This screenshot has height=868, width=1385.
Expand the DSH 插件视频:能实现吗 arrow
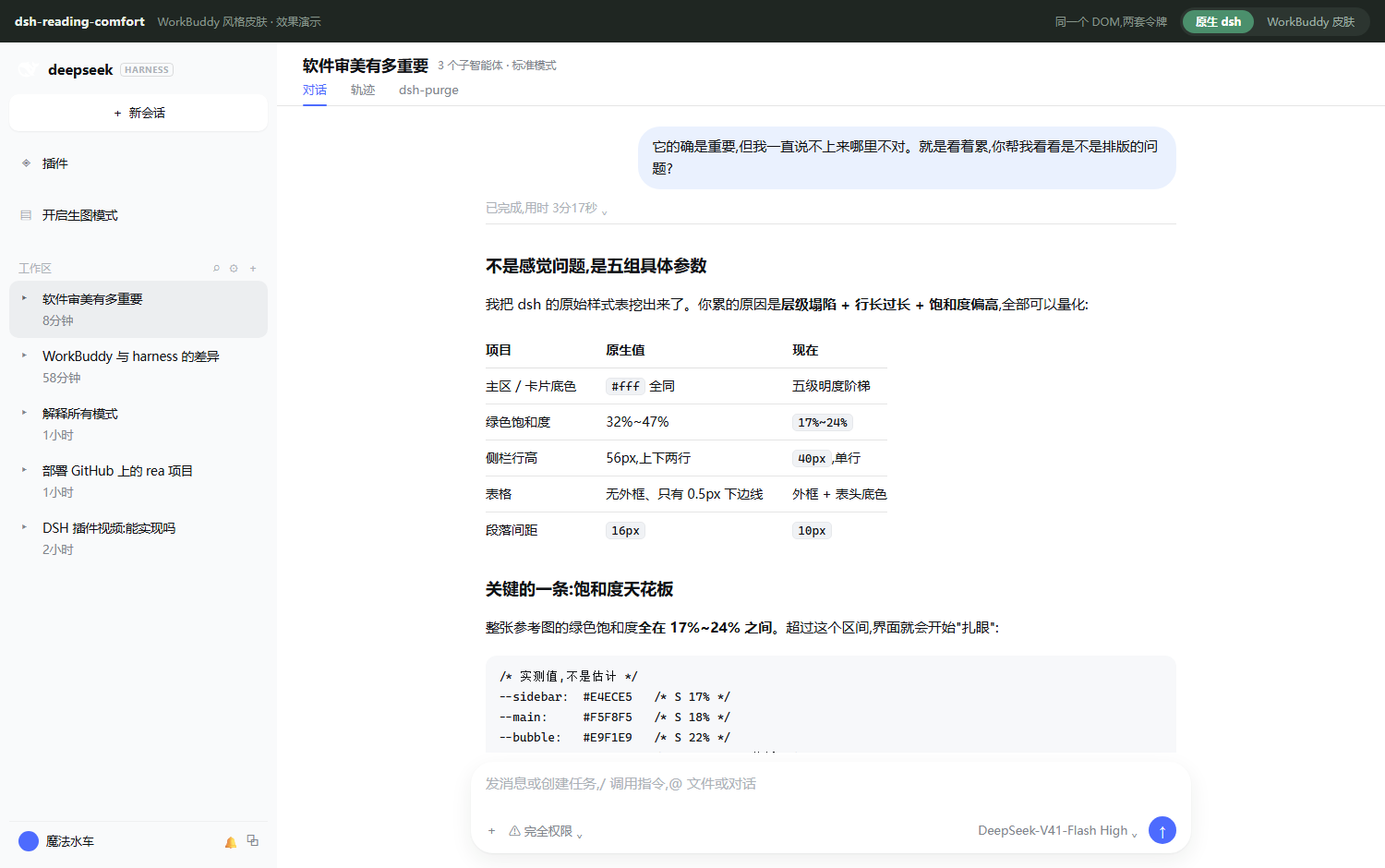24,527
